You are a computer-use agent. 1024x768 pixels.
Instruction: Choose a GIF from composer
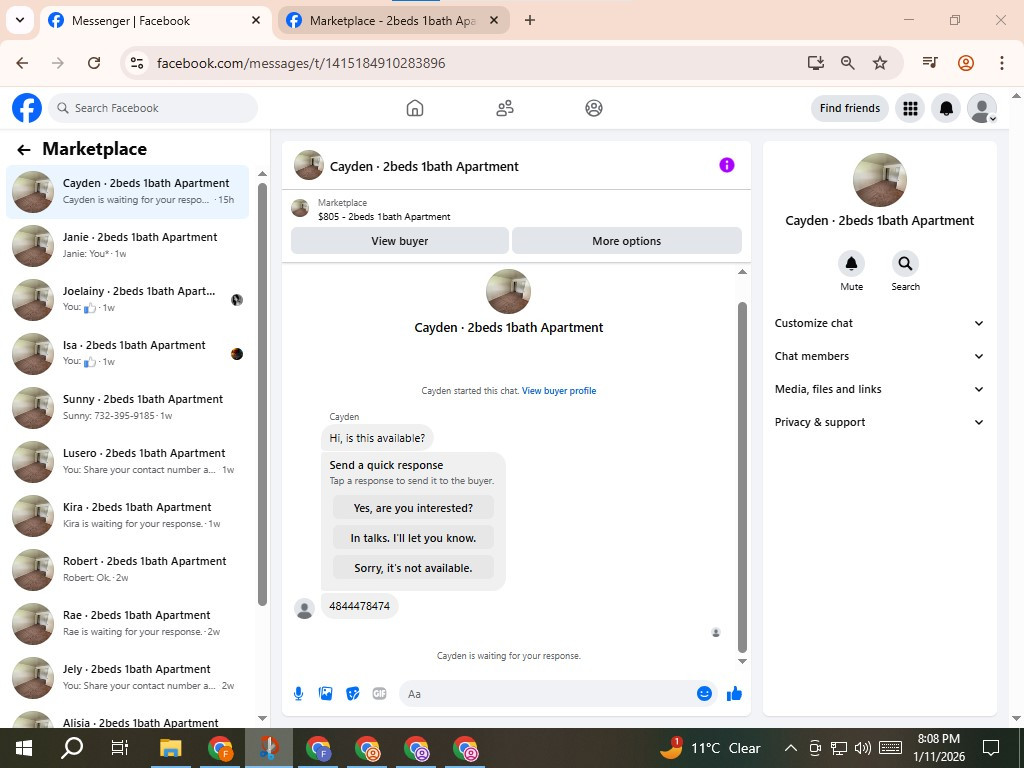(x=379, y=694)
